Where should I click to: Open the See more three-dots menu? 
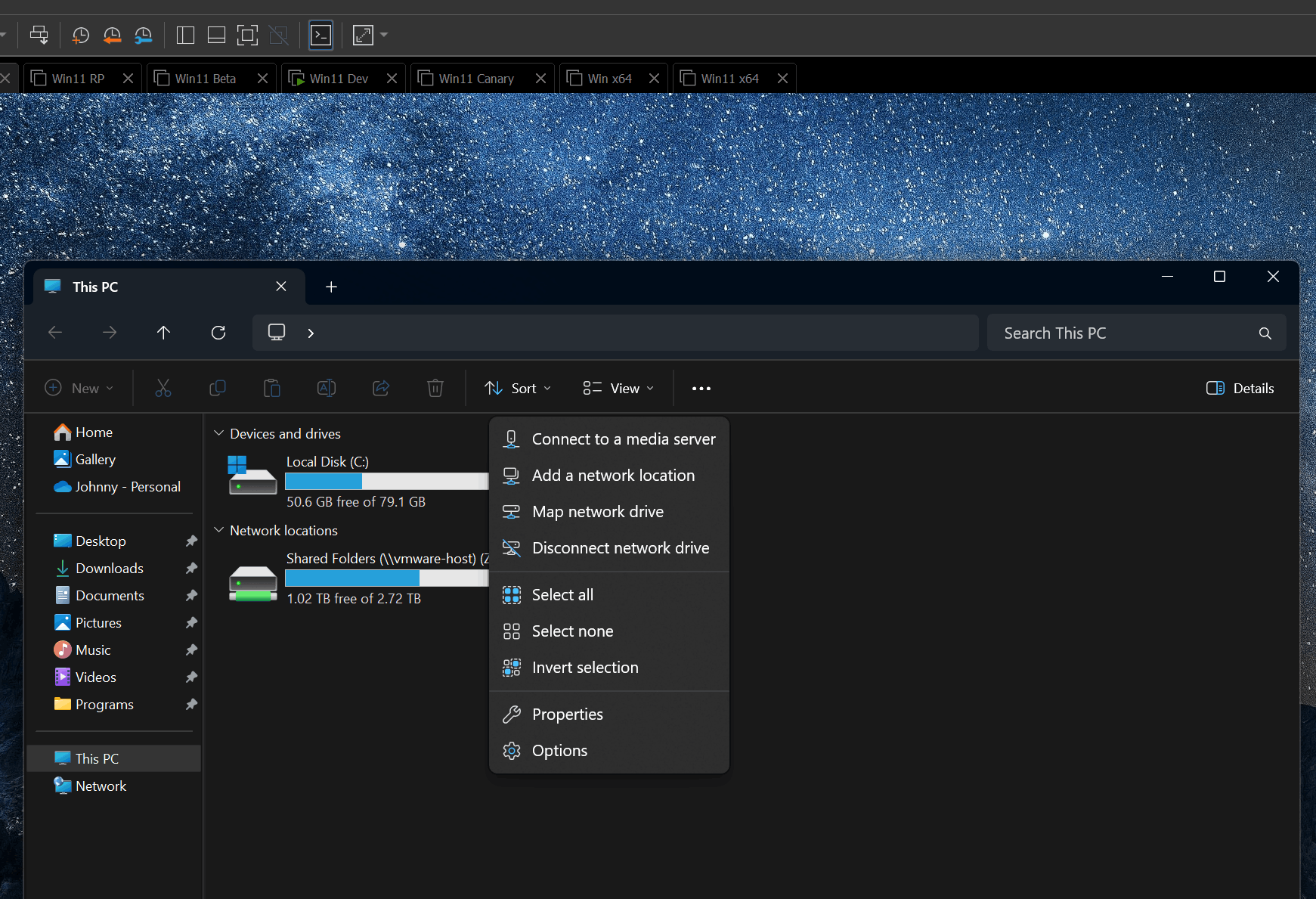pos(701,389)
